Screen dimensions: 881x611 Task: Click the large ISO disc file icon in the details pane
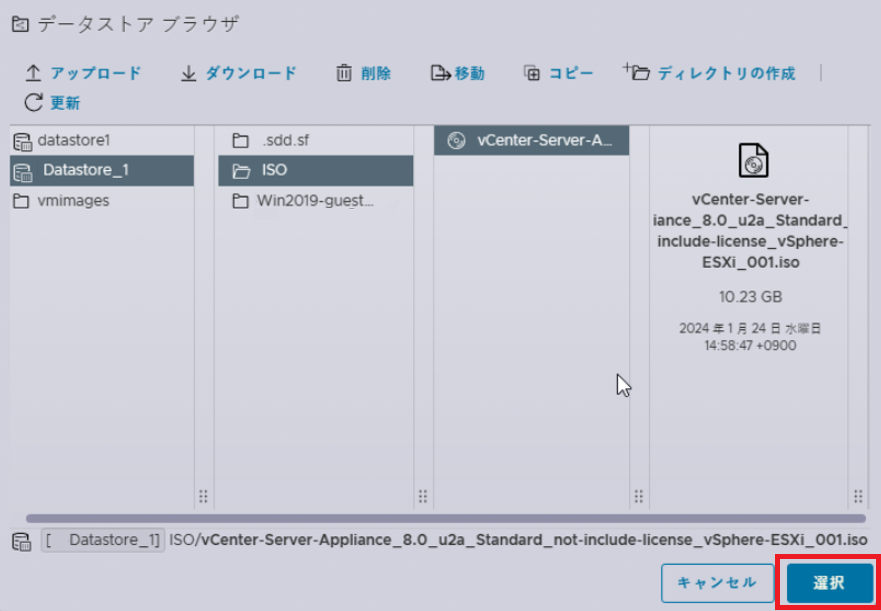click(x=753, y=160)
